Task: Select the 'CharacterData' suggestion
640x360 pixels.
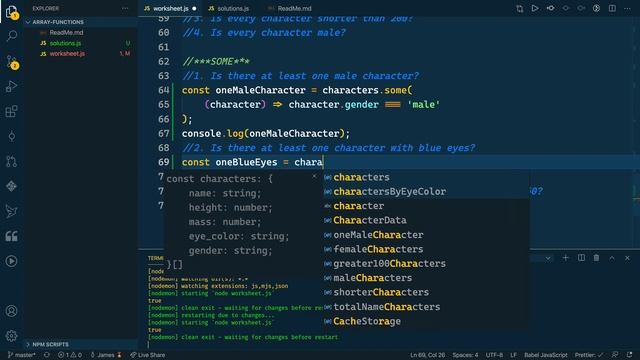Action: tap(426, 220)
